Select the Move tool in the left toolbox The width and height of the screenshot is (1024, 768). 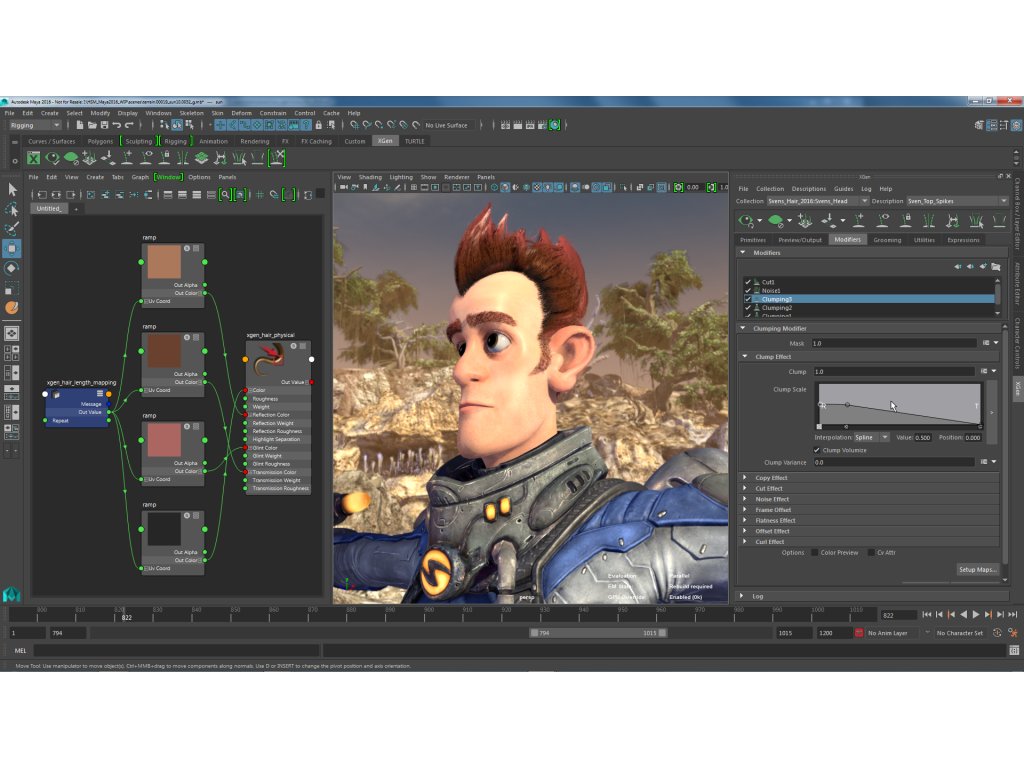tap(12, 248)
